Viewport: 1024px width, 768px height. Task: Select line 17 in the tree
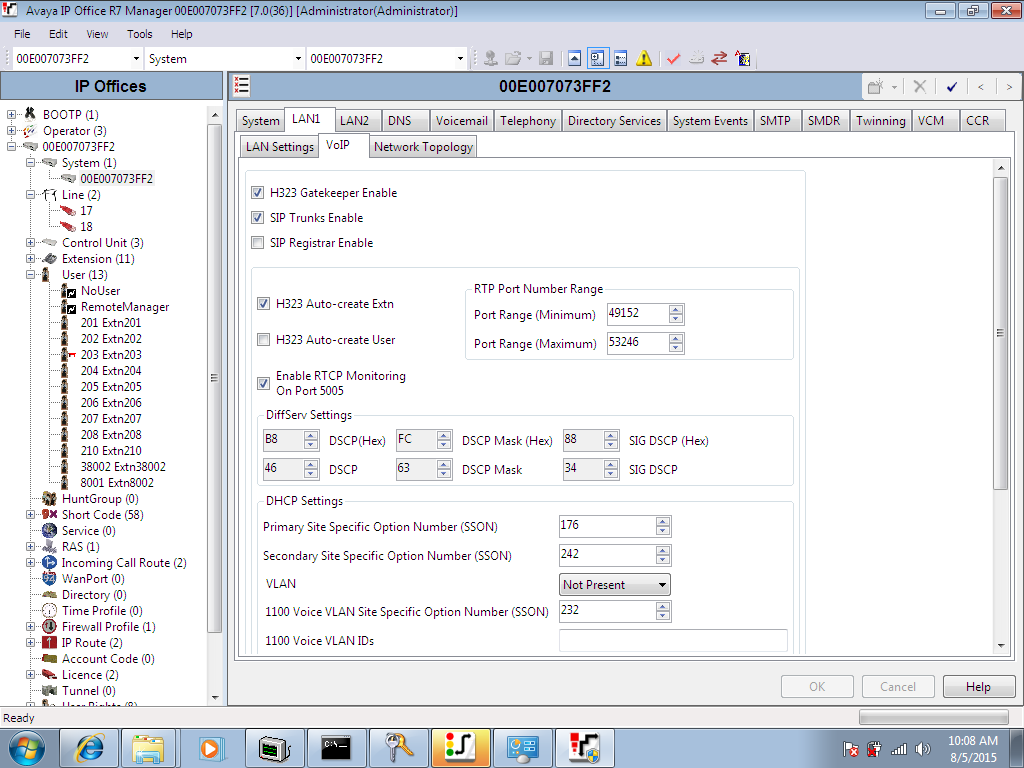[x=86, y=211]
